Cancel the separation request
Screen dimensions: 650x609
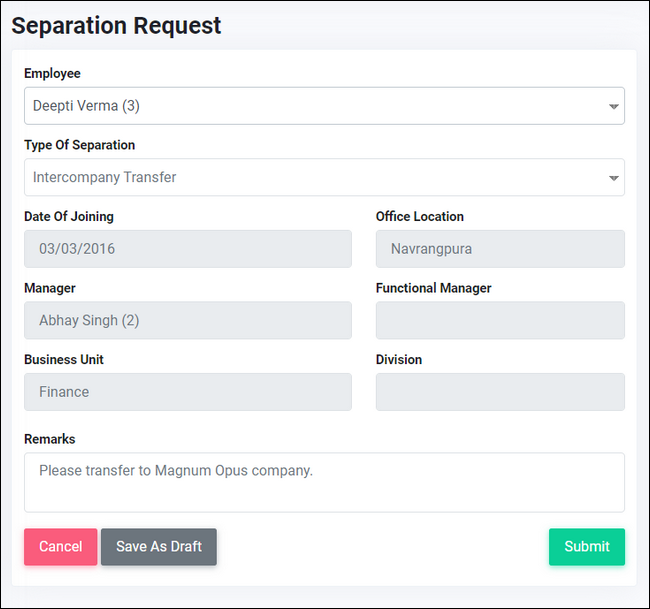coord(61,546)
